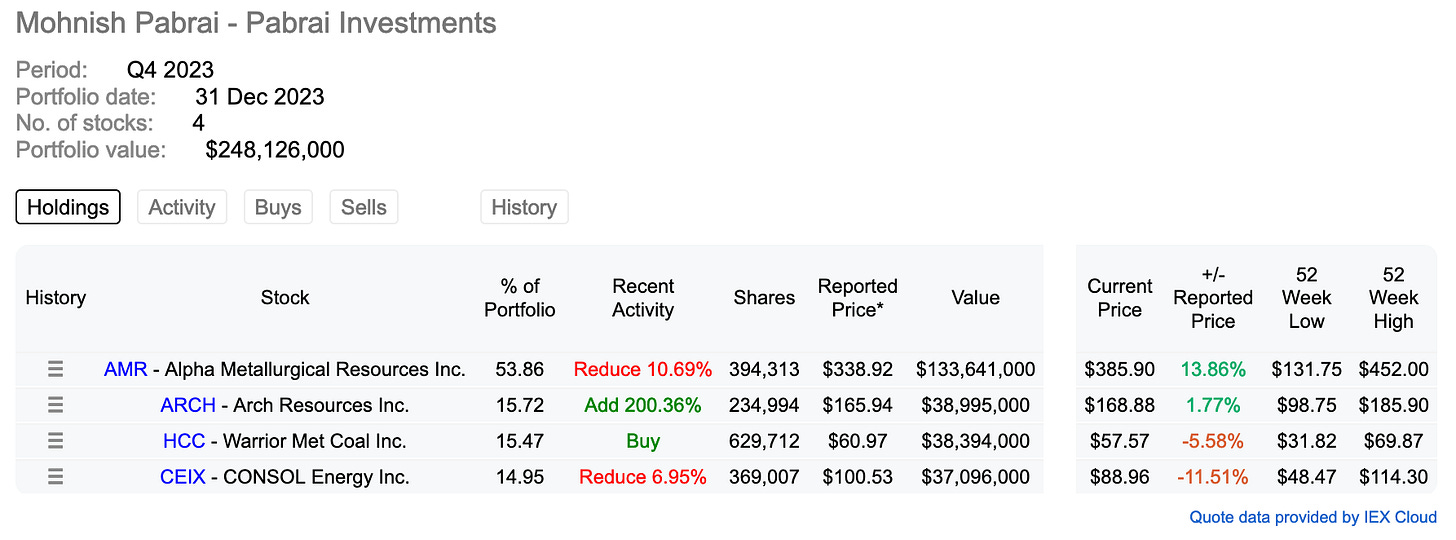Click portfolio value $248,126,000
The image size is (1456, 540).
tap(275, 151)
